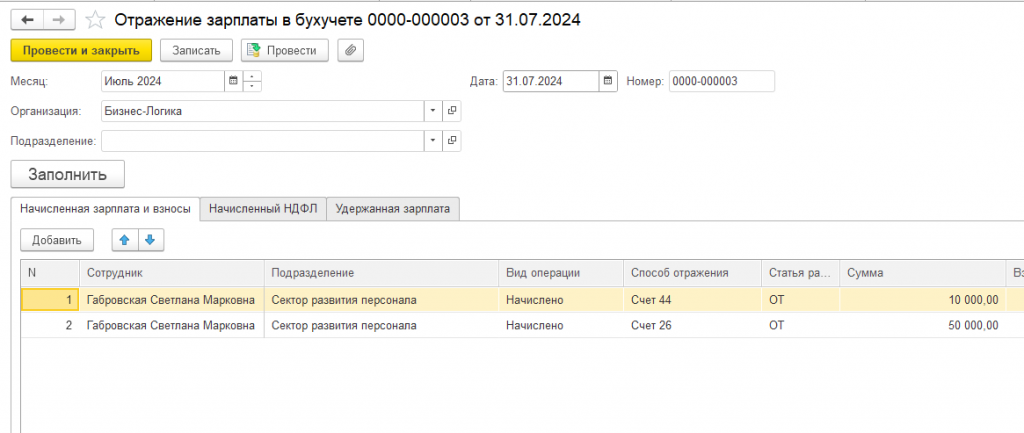
Task: Click the Статья ра… column header
Action: 801,273
